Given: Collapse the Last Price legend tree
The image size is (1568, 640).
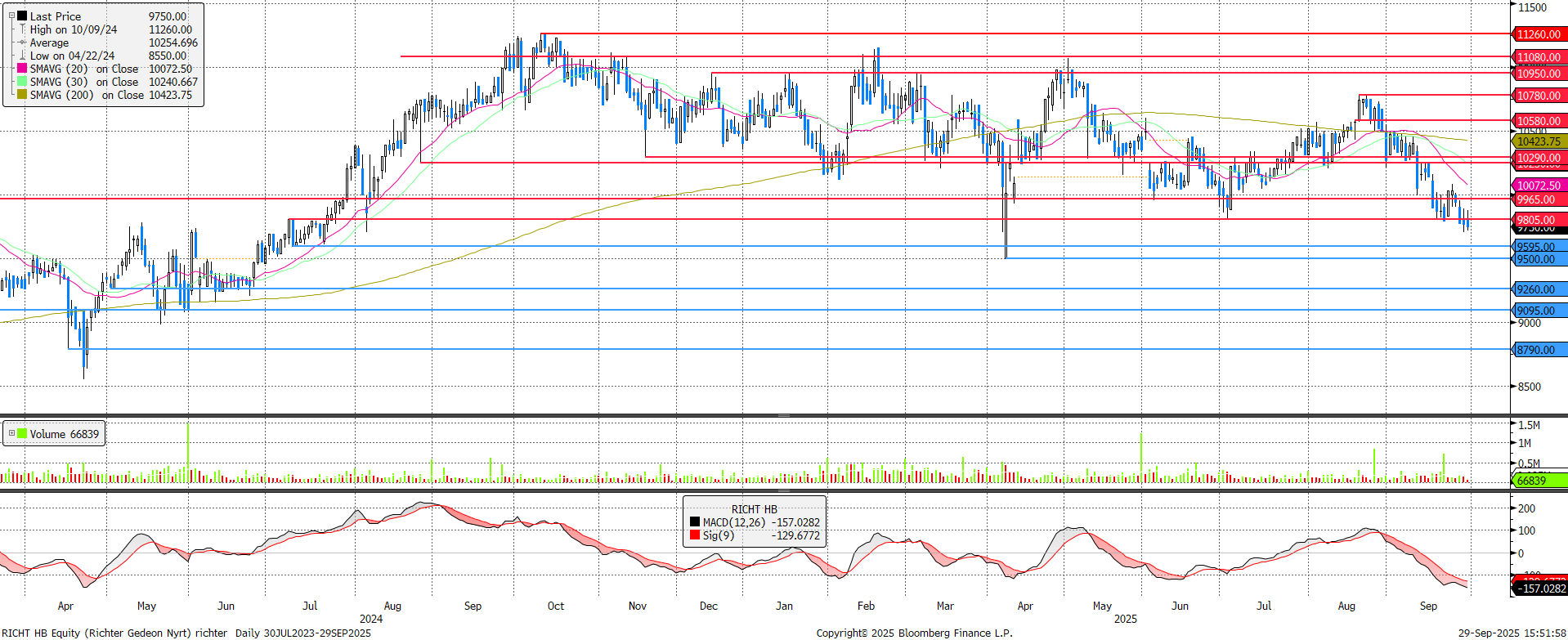Looking at the screenshot, I should [11, 16].
